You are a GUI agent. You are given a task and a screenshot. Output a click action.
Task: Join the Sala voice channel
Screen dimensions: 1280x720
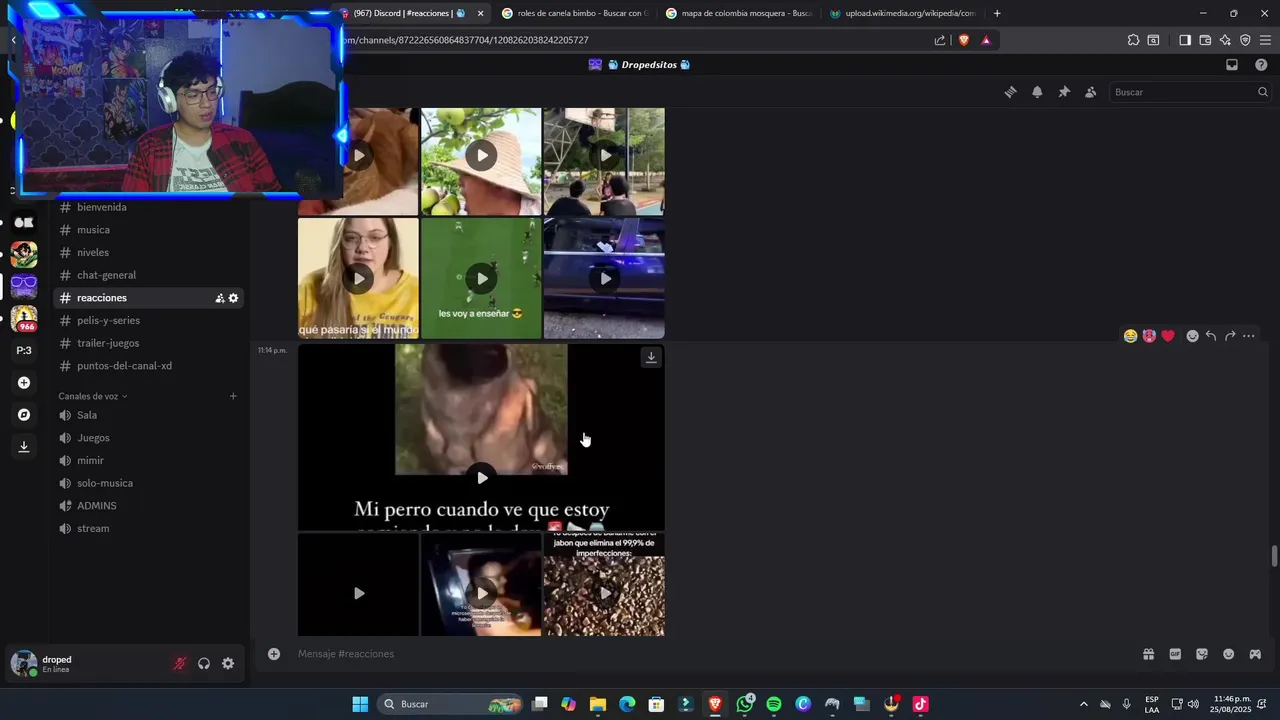[148, 415]
